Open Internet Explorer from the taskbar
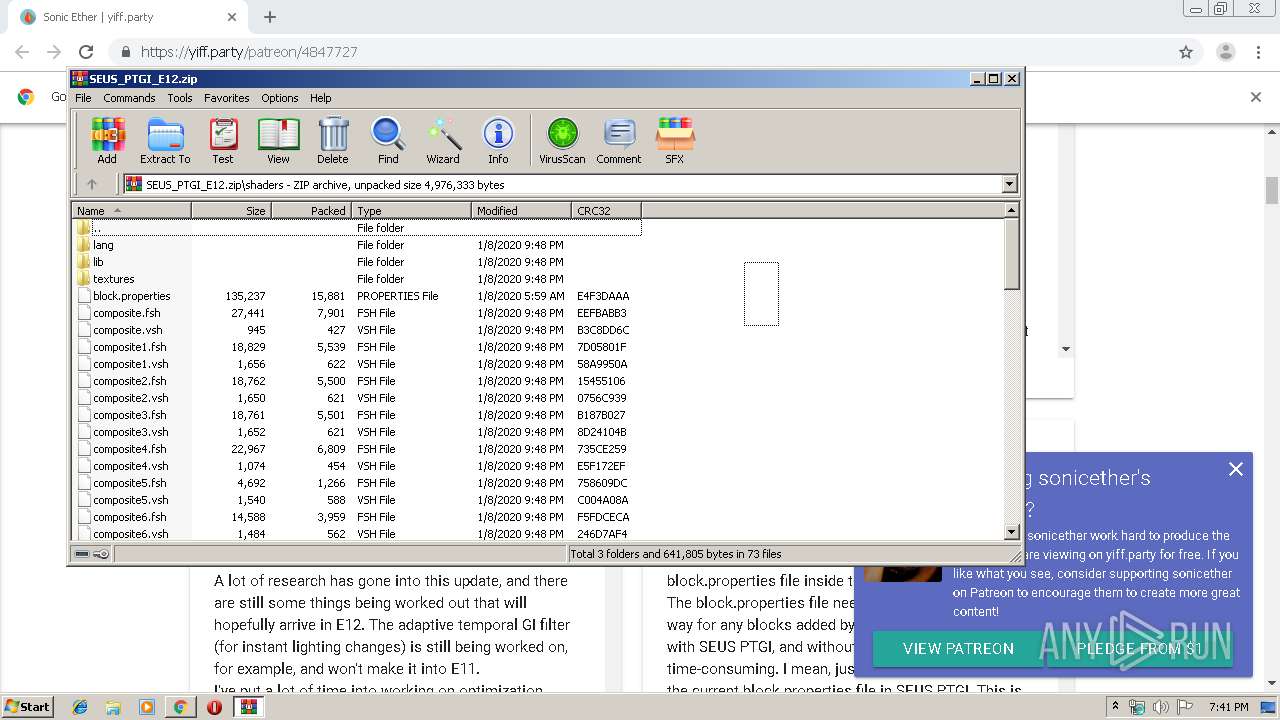Image resolution: width=1280 pixels, height=720 pixels. pos(80,707)
